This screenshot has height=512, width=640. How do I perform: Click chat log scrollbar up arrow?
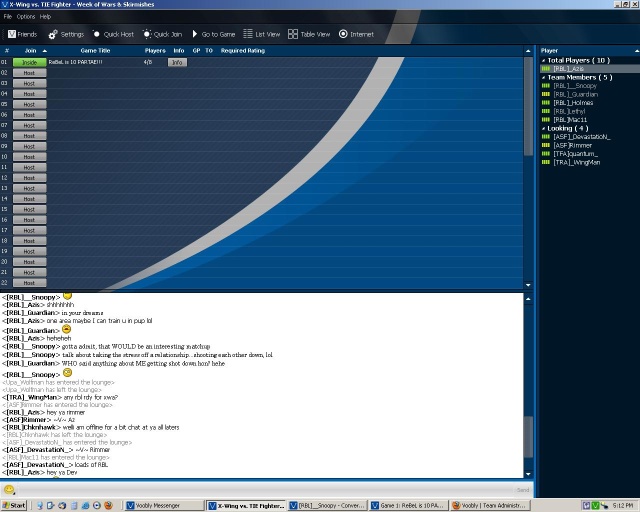coord(528,299)
